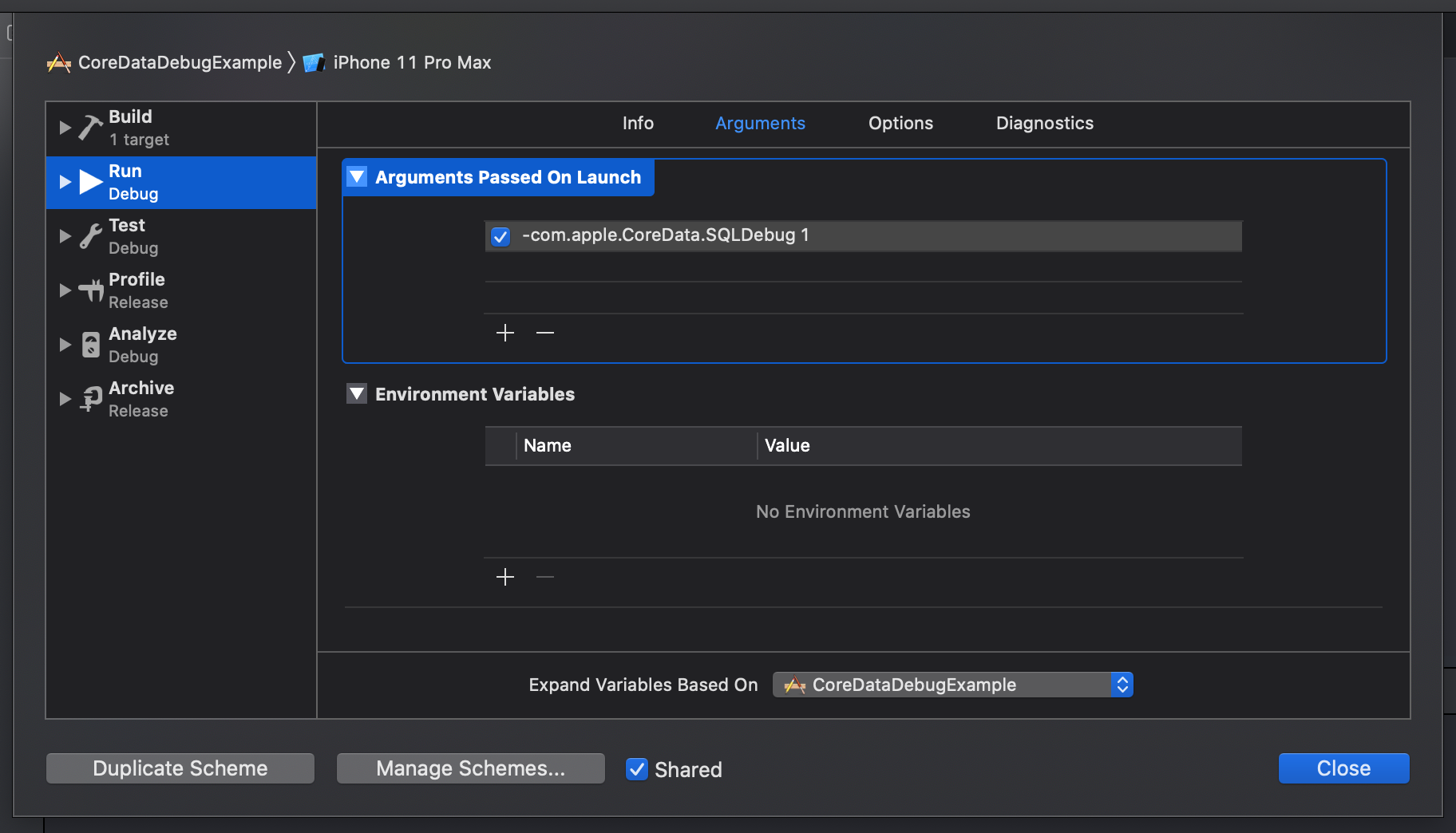Select the Profile Release action row
1456x833 pixels.
pos(181,290)
